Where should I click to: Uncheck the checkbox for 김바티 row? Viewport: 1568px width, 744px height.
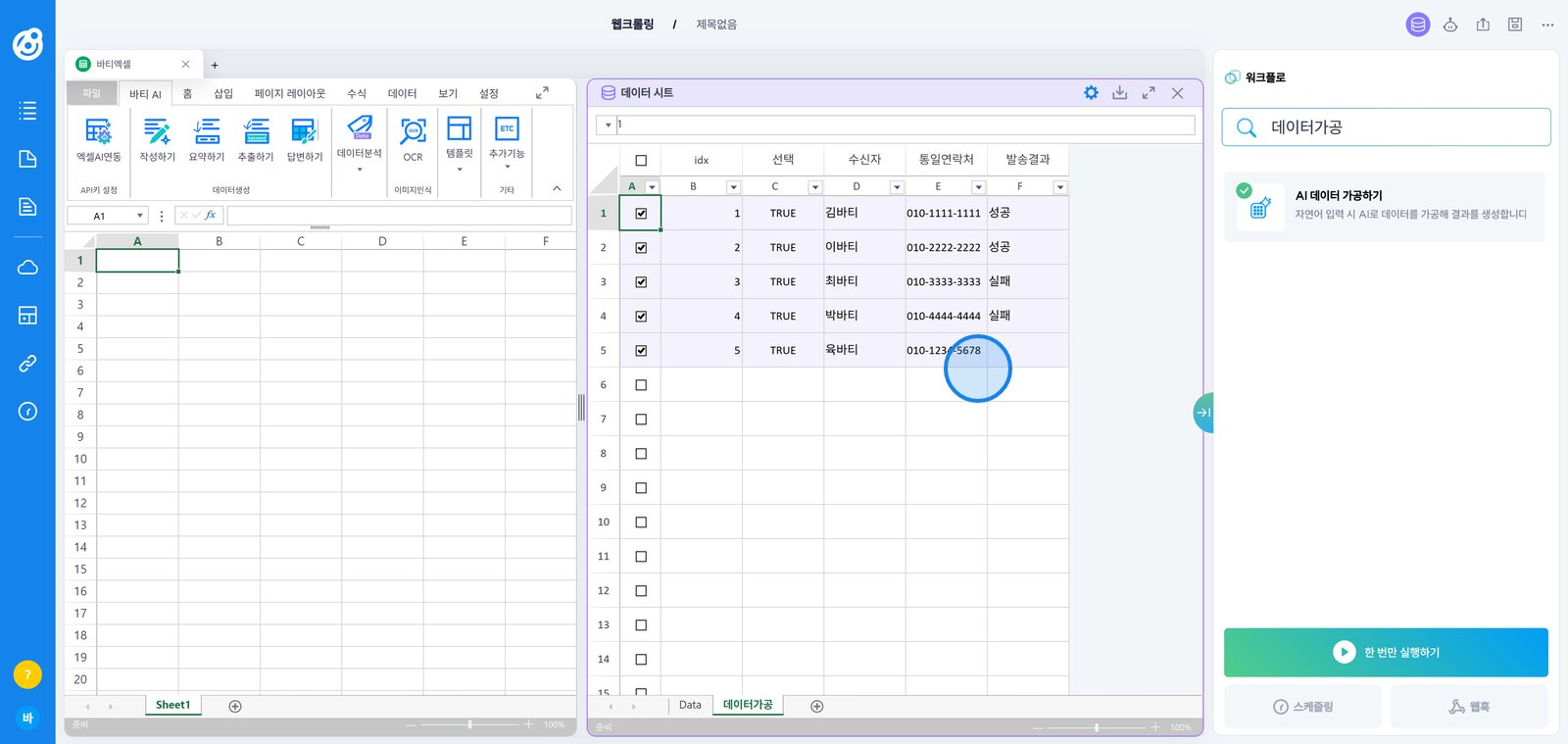point(641,213)
